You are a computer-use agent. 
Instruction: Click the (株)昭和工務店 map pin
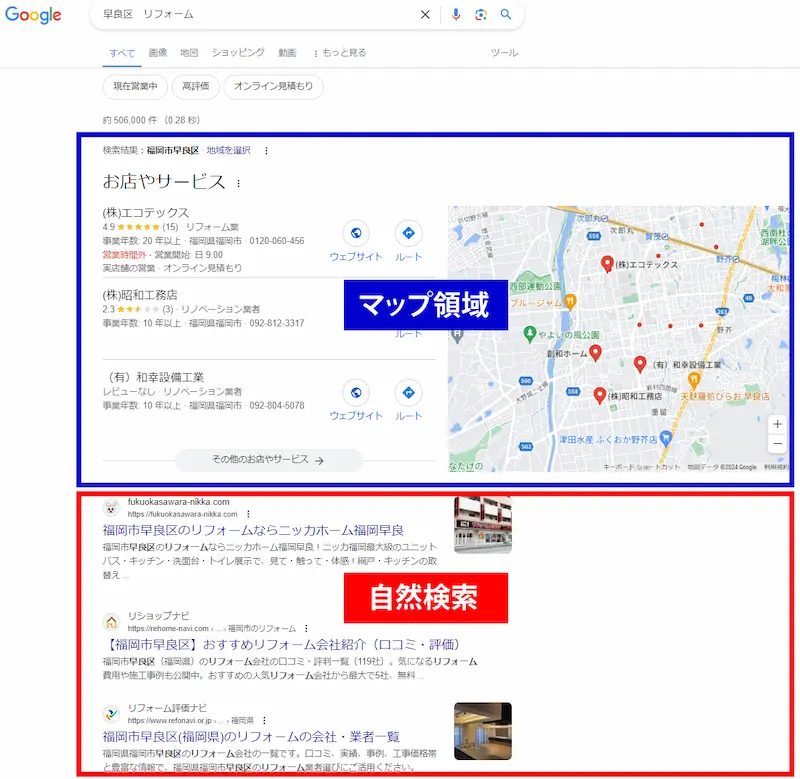point(599,395)
